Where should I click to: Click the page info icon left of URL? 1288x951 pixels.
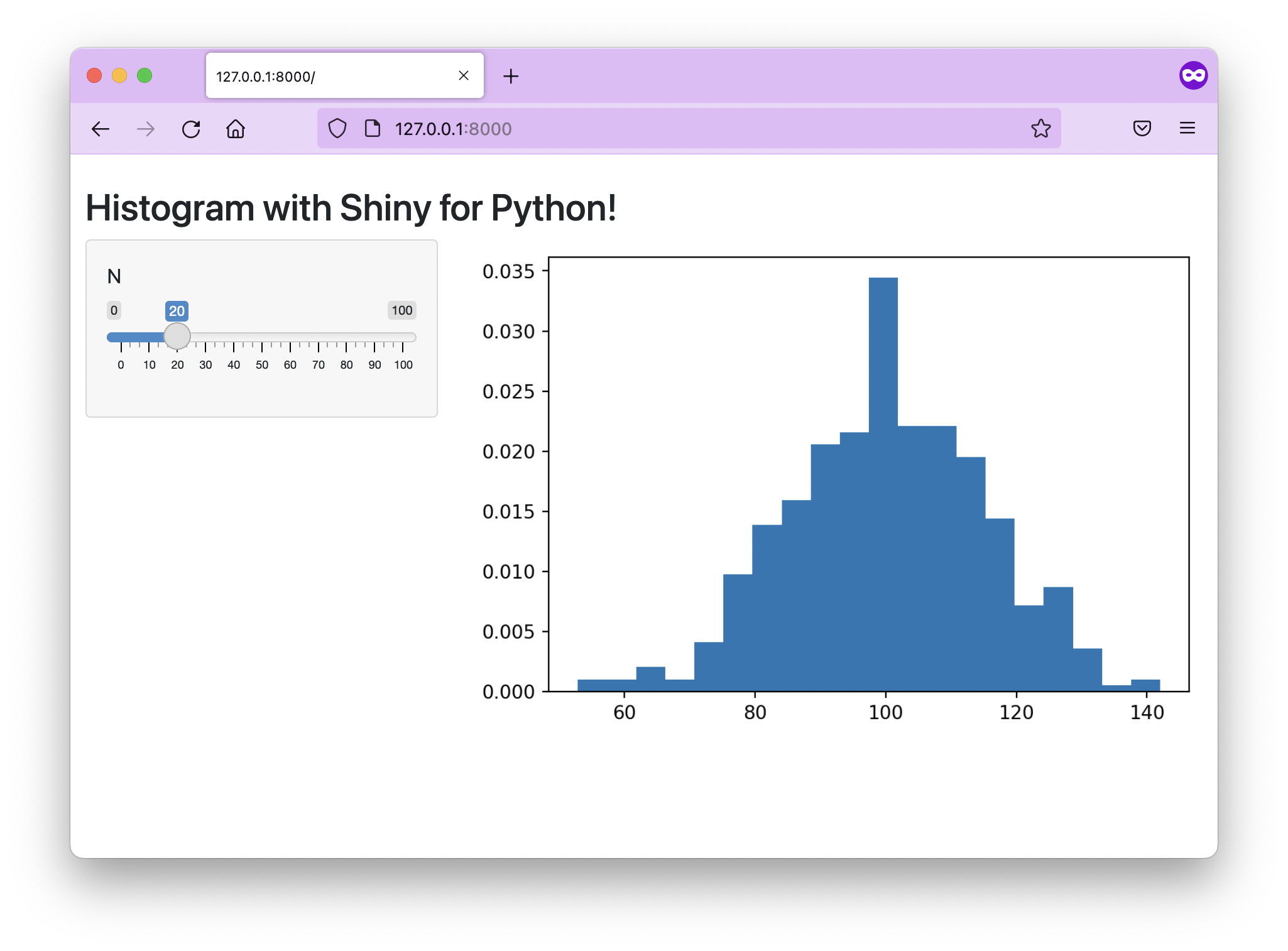tap(370, 128)
